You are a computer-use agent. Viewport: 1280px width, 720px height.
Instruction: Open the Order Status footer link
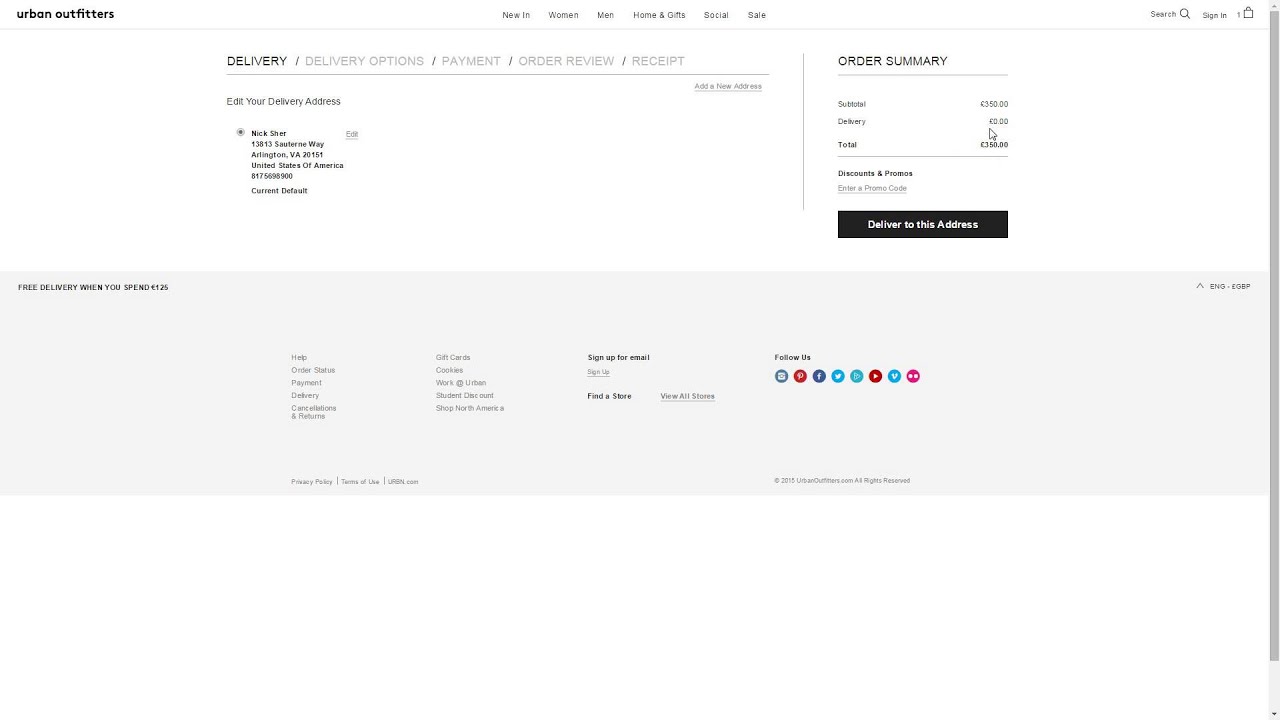313,370
